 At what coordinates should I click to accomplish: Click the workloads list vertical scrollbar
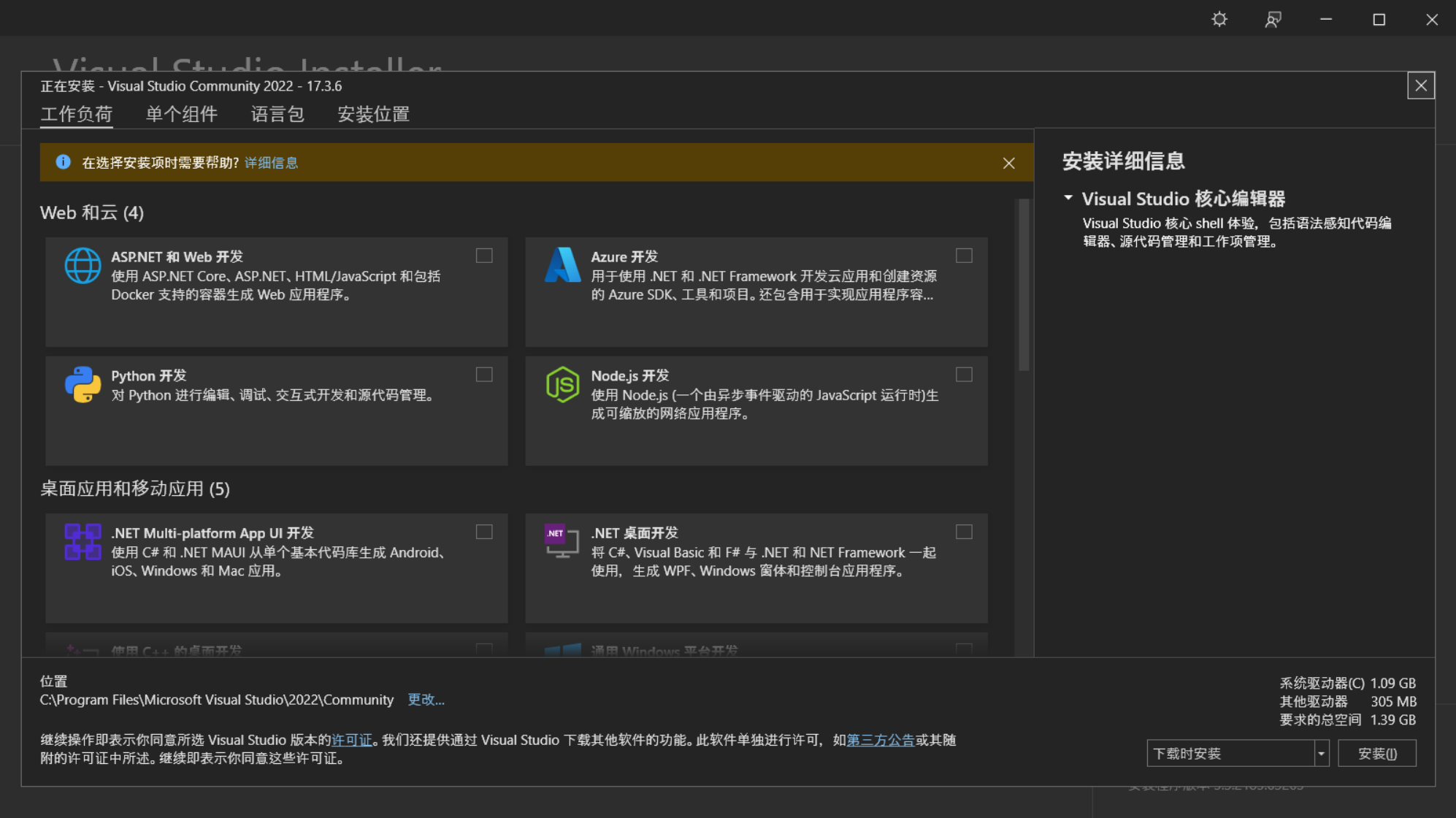pyautogui.click(x=1024, y=285)
